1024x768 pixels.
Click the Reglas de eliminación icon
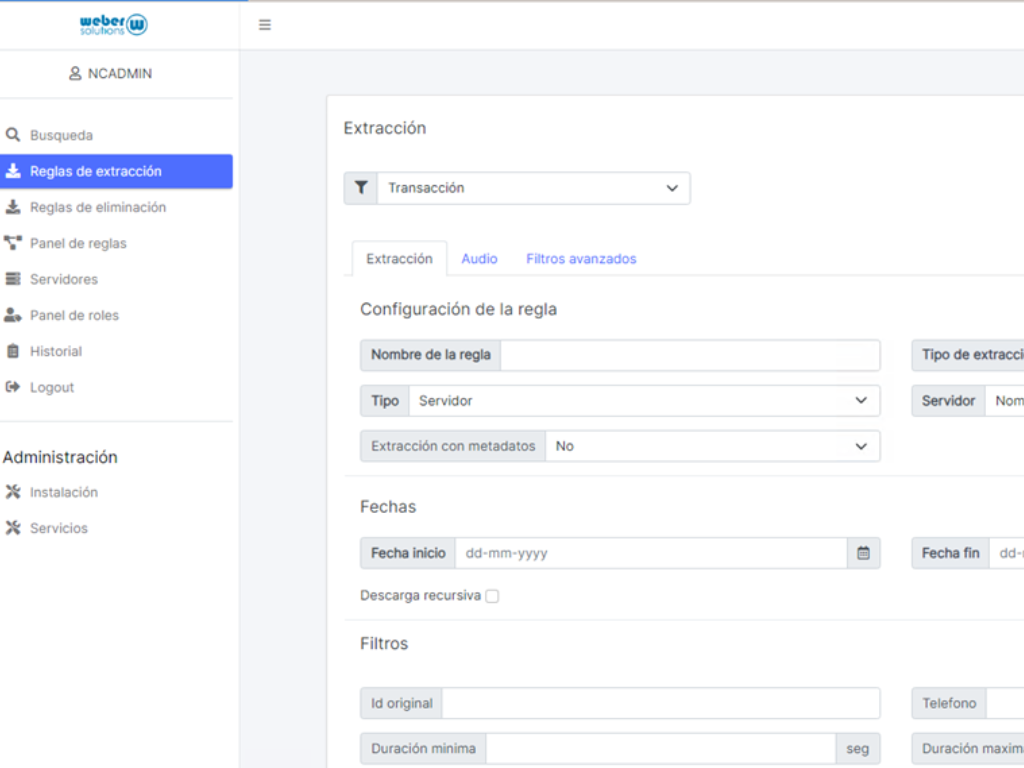12,207
